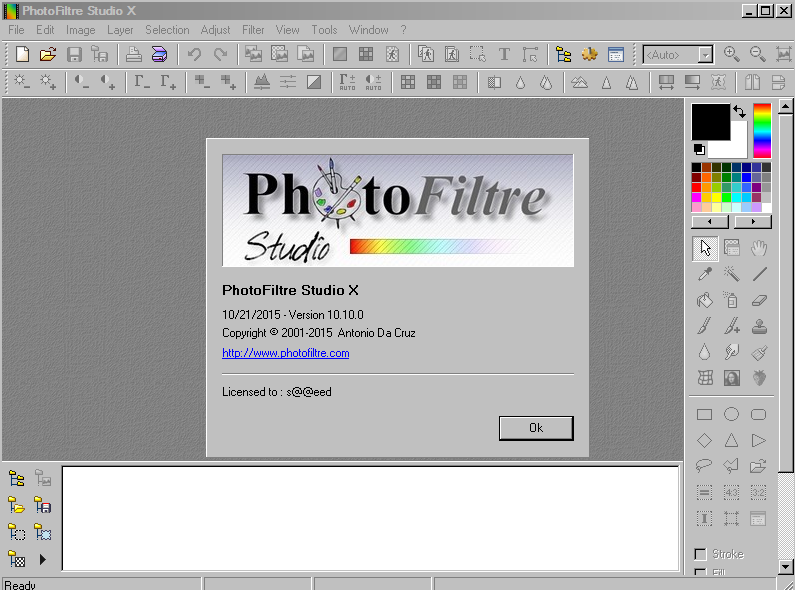Swap foreground and background colors

(x=739, y=112)
